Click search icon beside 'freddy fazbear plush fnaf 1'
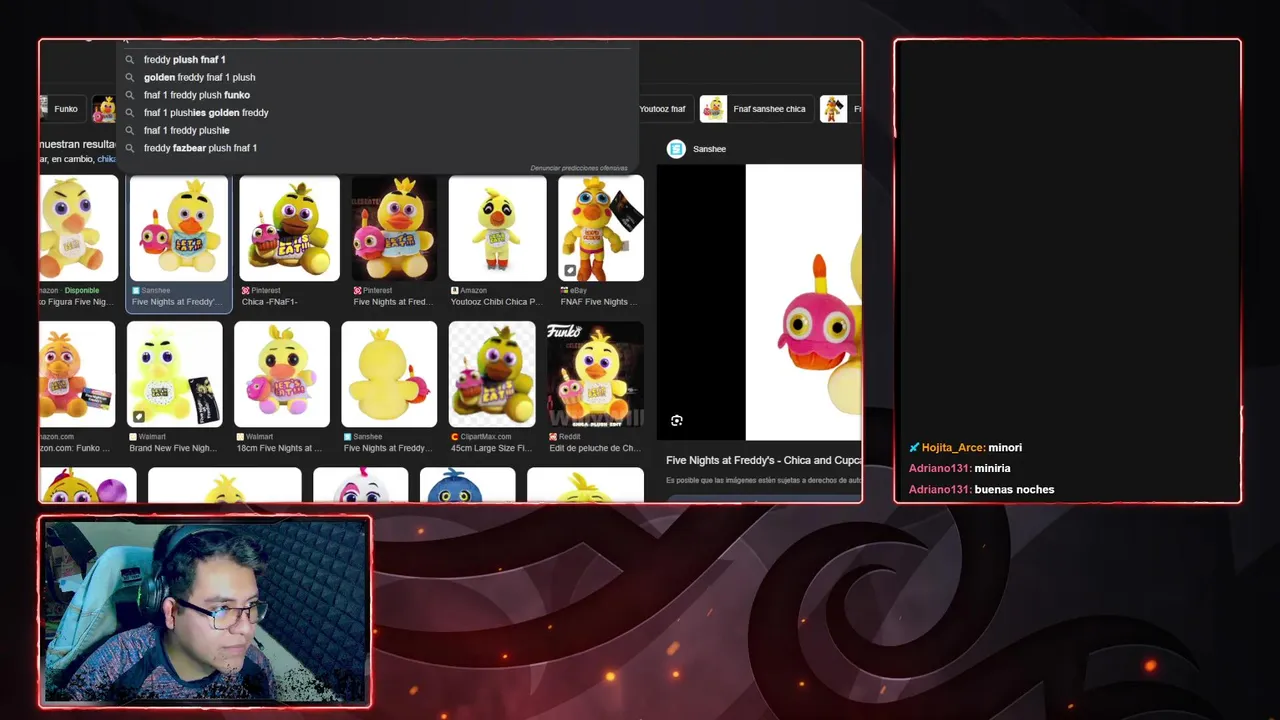Screen dimensions: 1280x720 [129, 148]
